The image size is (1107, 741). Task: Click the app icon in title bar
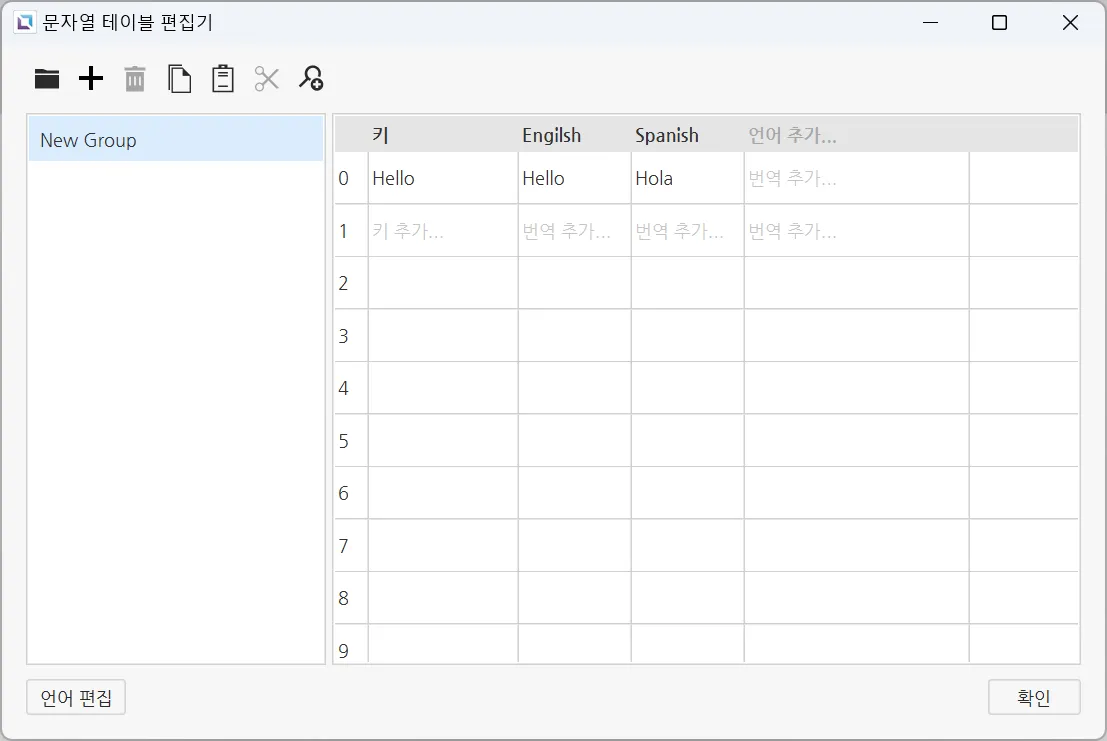click(25, 23)
